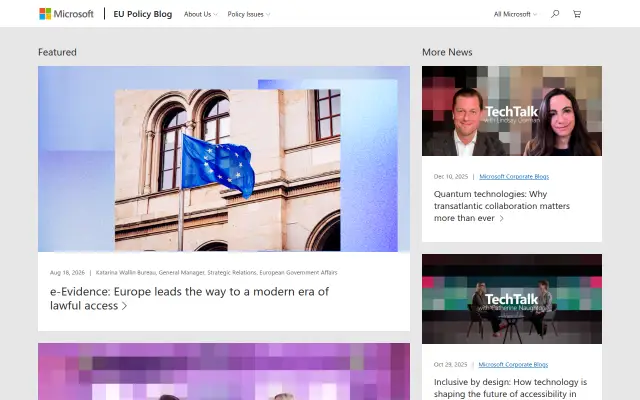Go to EU Policy Blog home

pos(142,14)
